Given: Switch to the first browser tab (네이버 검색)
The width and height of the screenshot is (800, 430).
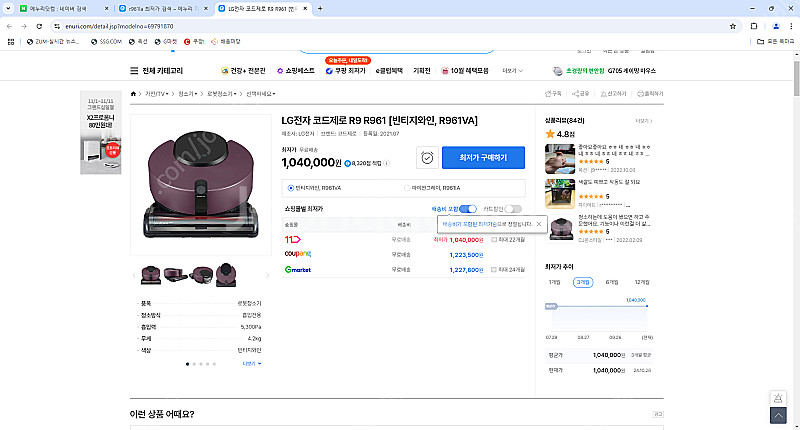Looking at the screenshot, I should 63,9.
